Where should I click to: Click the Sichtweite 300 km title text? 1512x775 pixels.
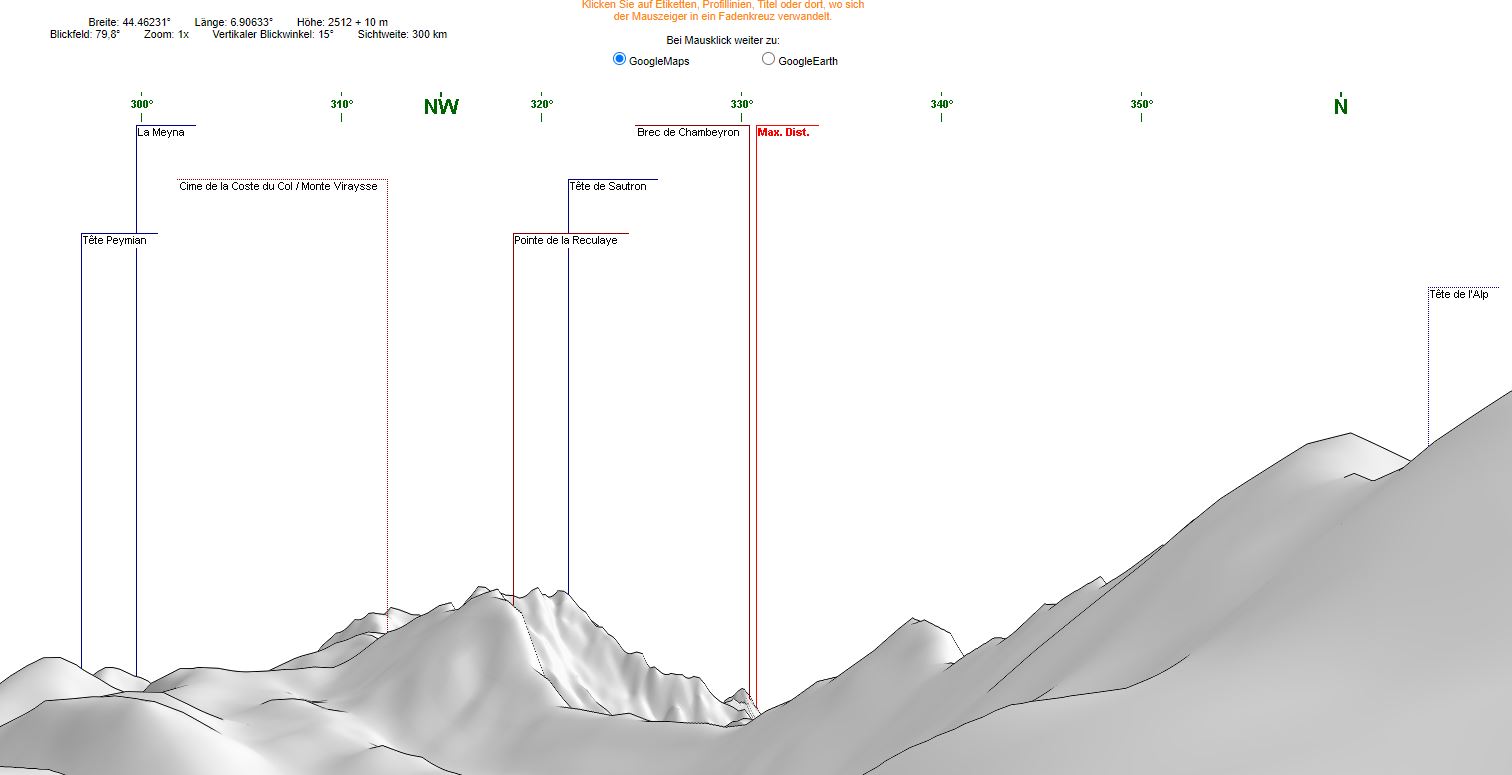click(x=402, y=34)
